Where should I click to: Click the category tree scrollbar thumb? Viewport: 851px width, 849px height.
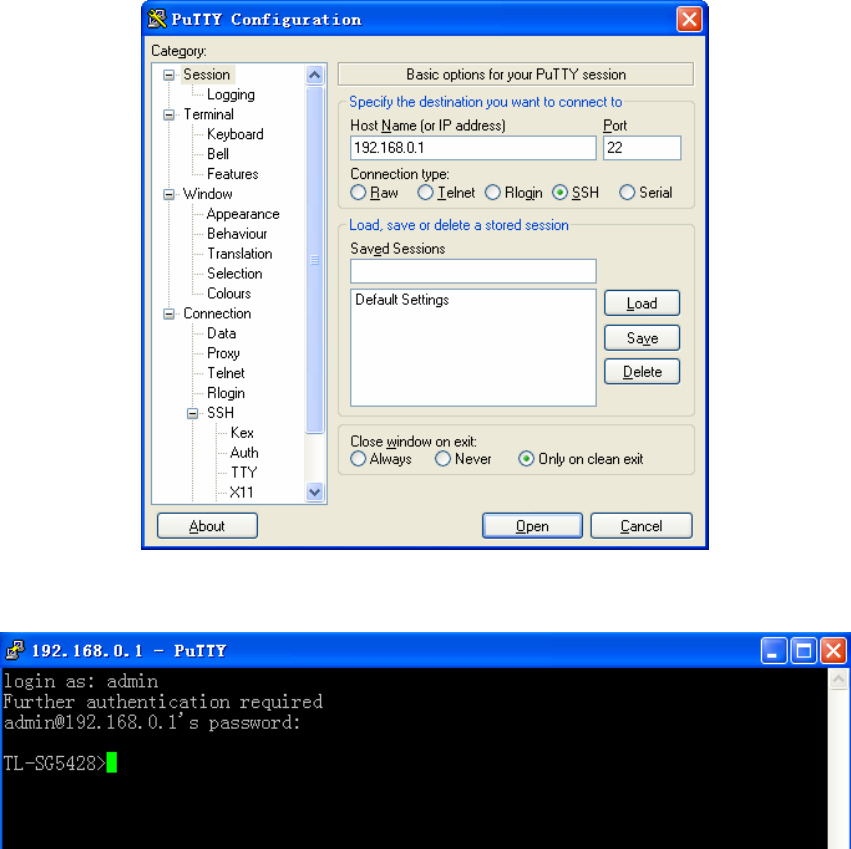tap(315, 260)
